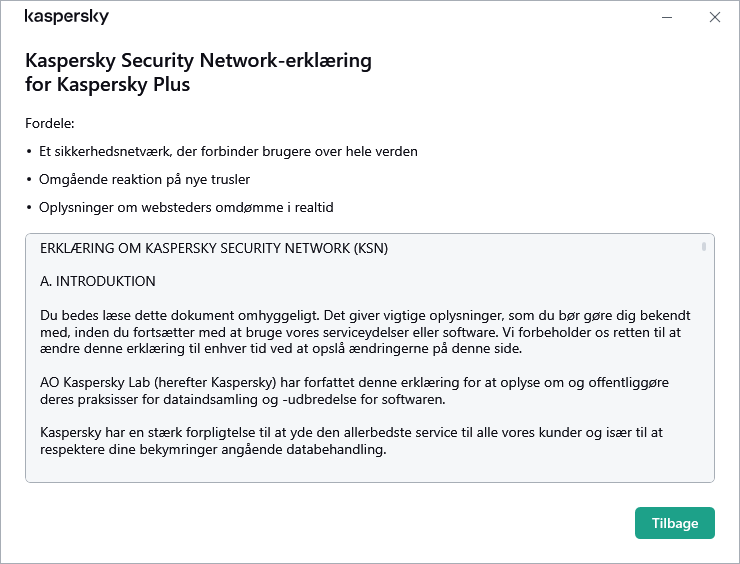Click the 'Kaspersky Security Network-erklæring' title line
The image size is (740, 564).
tap(198, 61)
